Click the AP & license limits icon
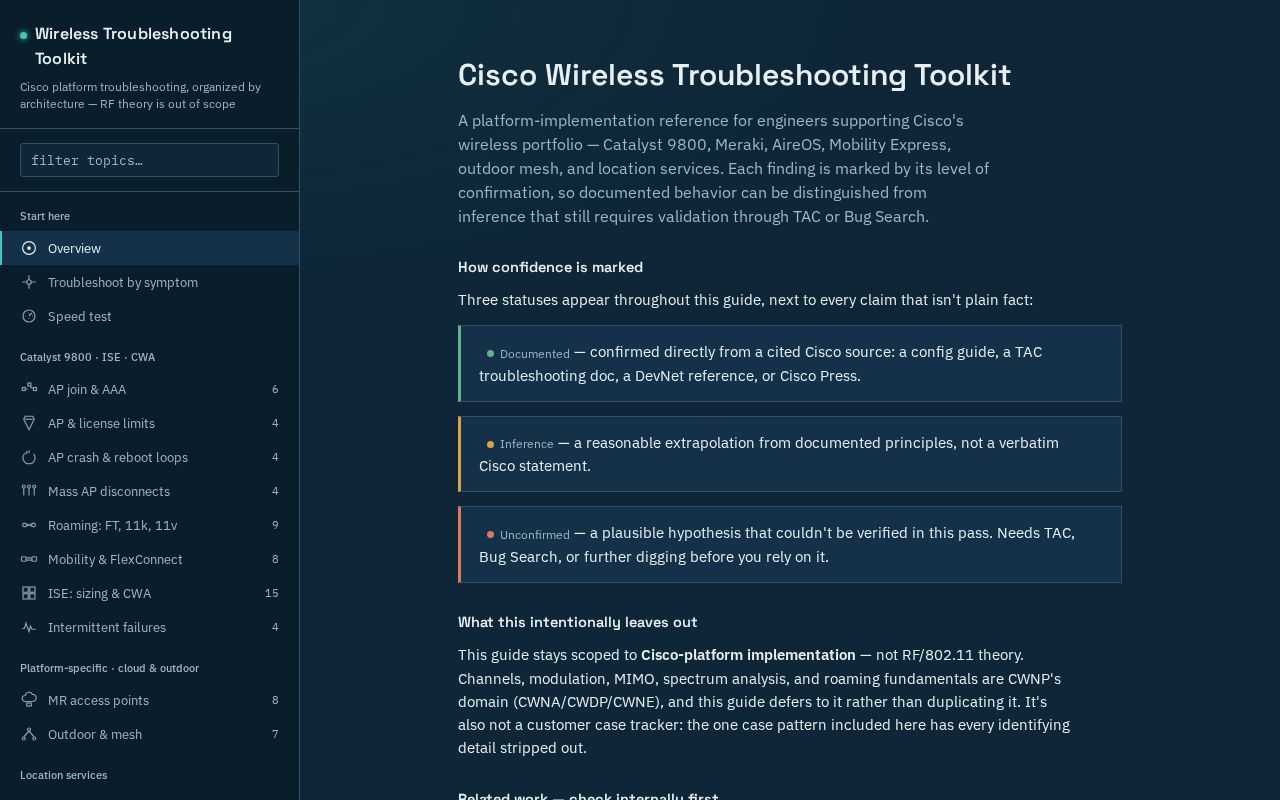1280x800 pixels. coord(29,423)
